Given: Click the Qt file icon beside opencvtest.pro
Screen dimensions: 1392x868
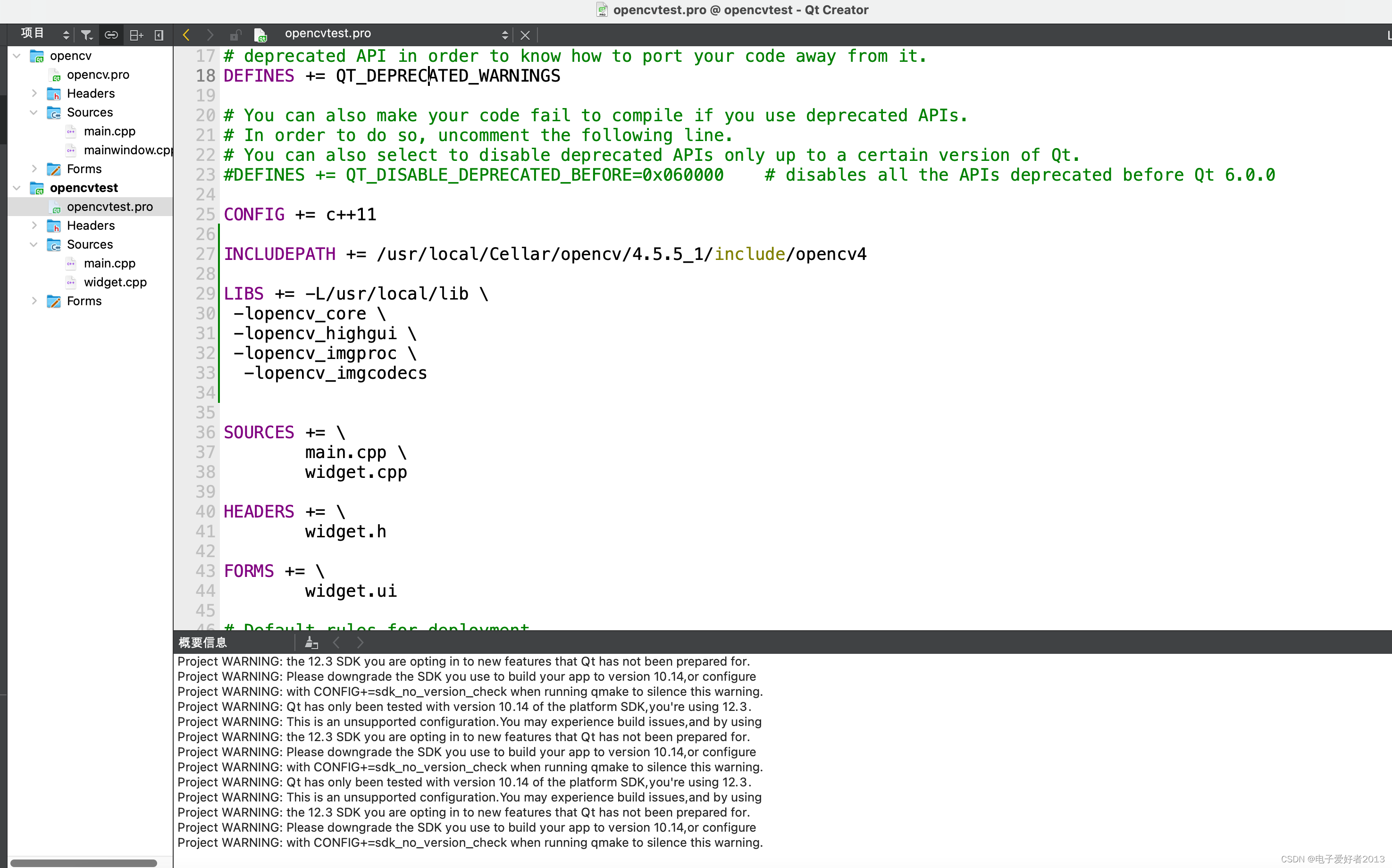Looking at the screenshot, I should coord(260,35).
